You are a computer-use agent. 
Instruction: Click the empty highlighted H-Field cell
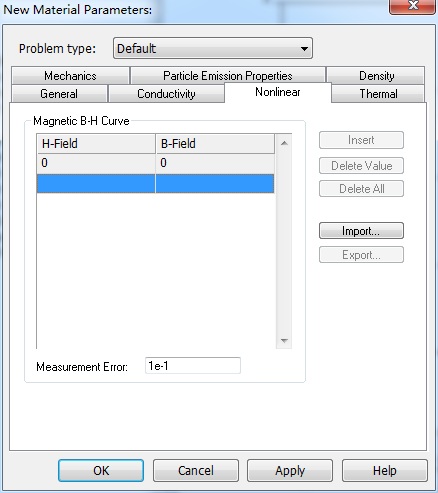96,183
